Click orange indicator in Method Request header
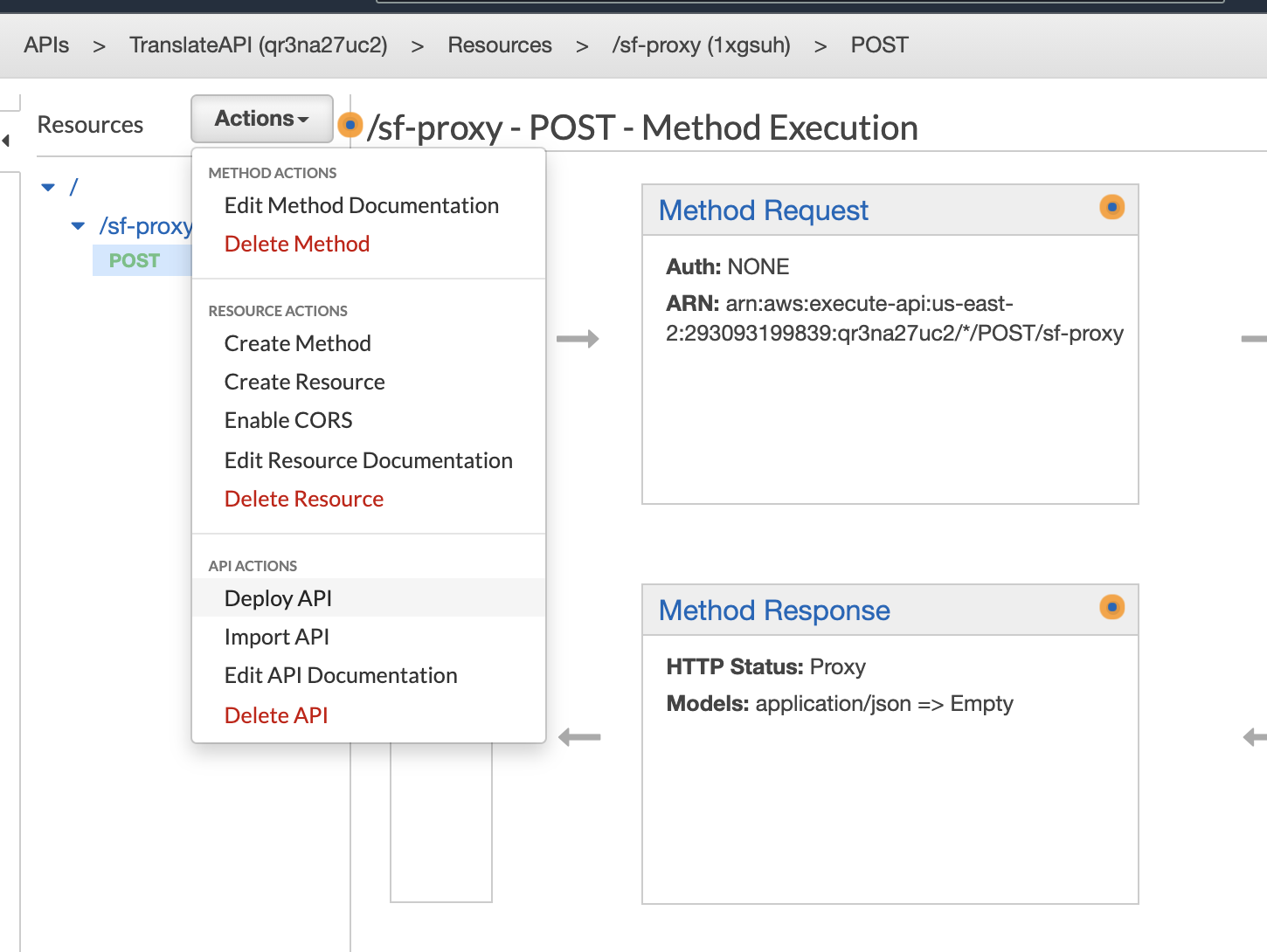The height and width of the screenshot is (952, 1267). [1111, 208]
